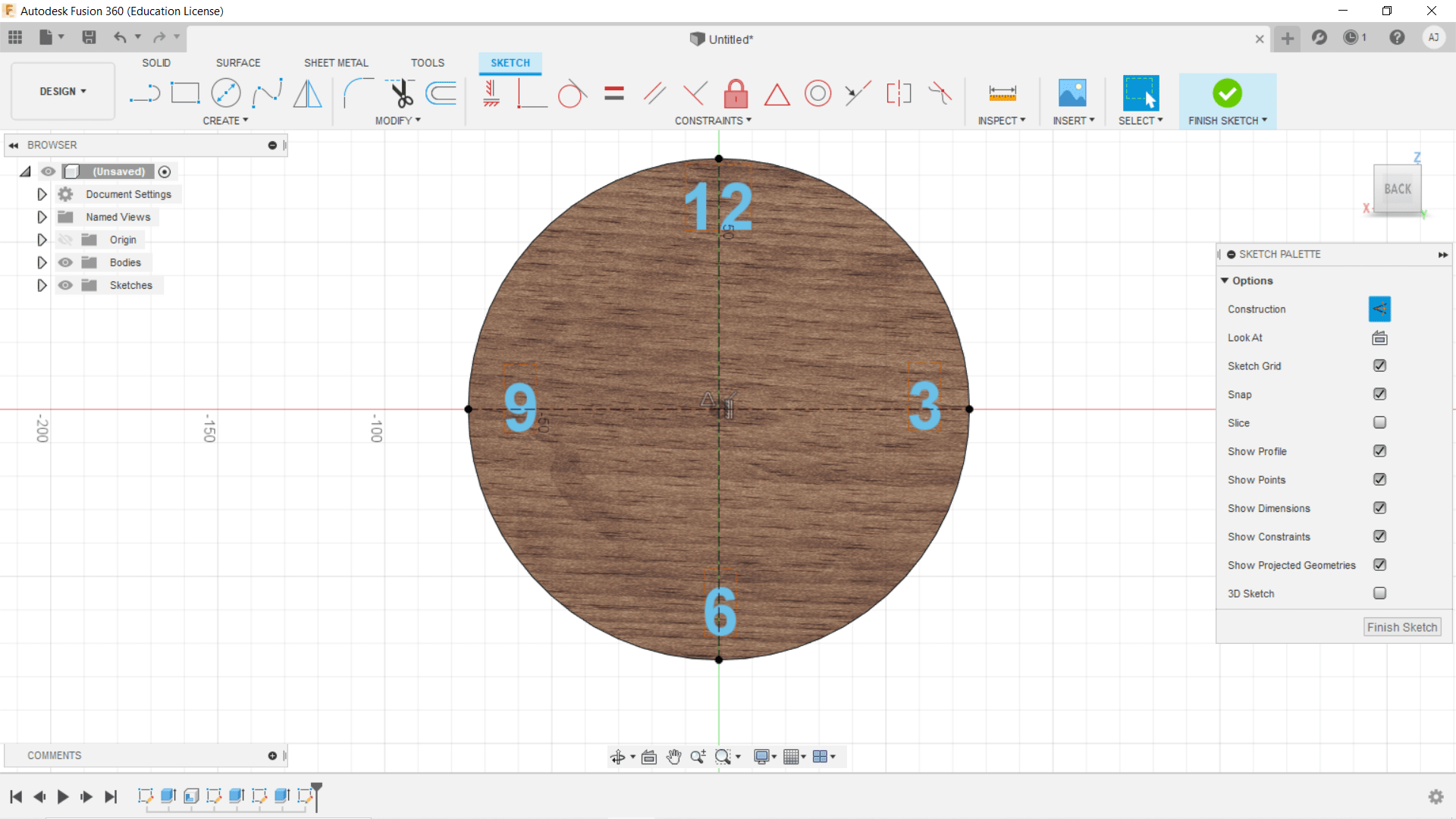
Task: Select the Mirror tool icon
Action: click(x=307, y=93)
